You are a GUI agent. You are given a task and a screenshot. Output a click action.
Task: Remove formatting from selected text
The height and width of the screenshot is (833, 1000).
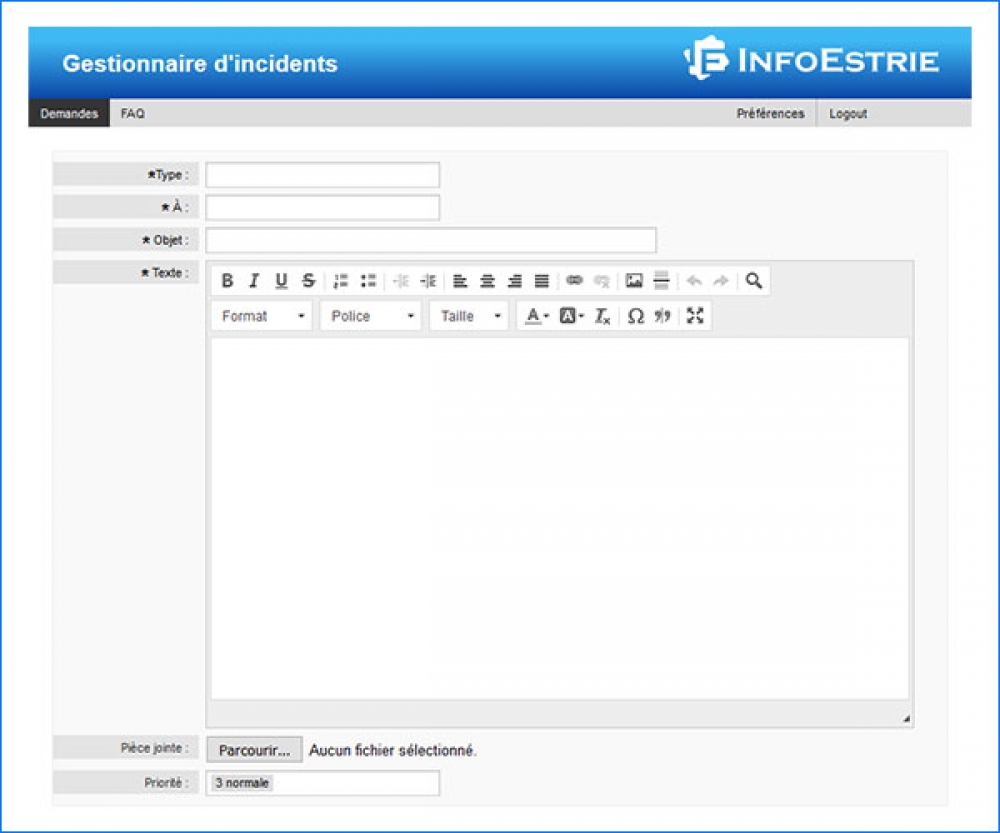click(602, 316)
